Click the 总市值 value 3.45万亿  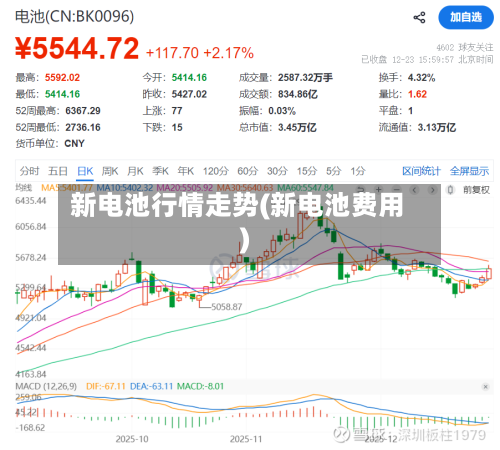(297, 127)
